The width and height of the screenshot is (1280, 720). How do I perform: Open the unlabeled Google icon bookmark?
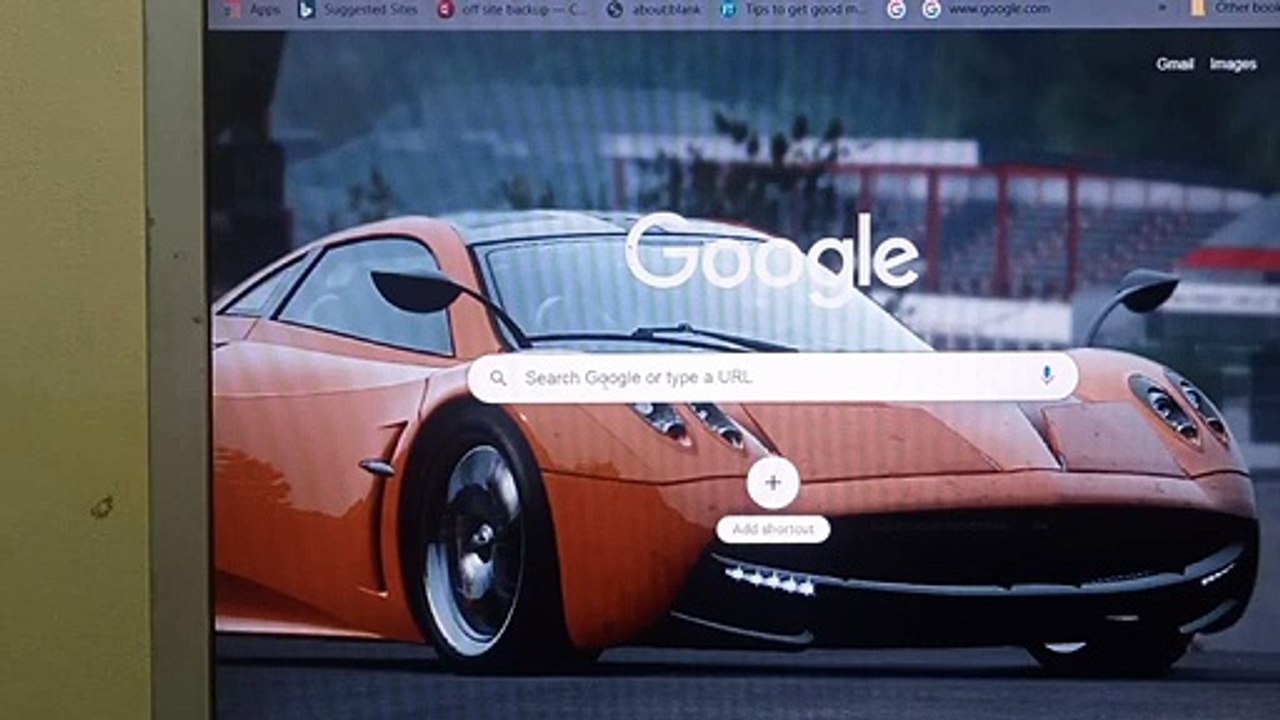coord(896,9)
